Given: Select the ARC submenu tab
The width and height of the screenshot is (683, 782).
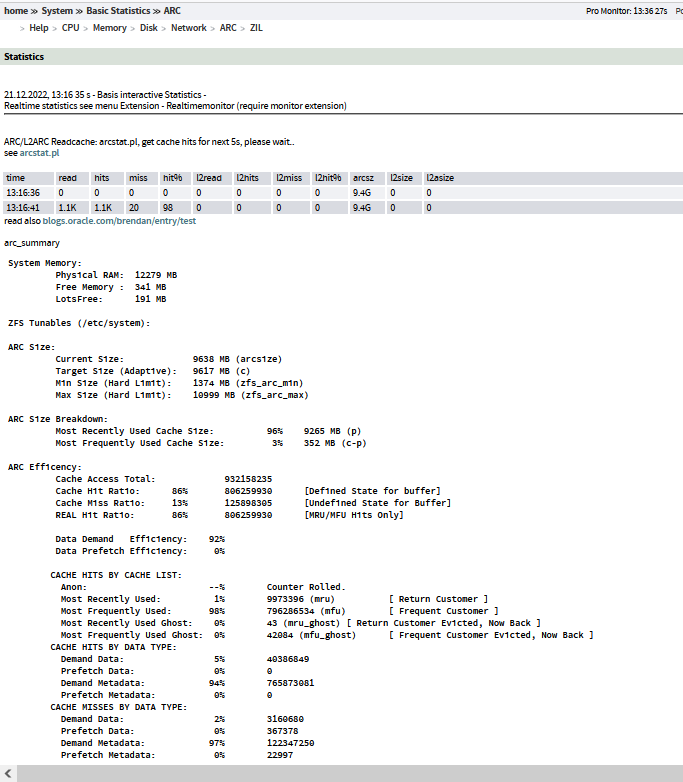Looking at the screenshot, I should point(229,28).
